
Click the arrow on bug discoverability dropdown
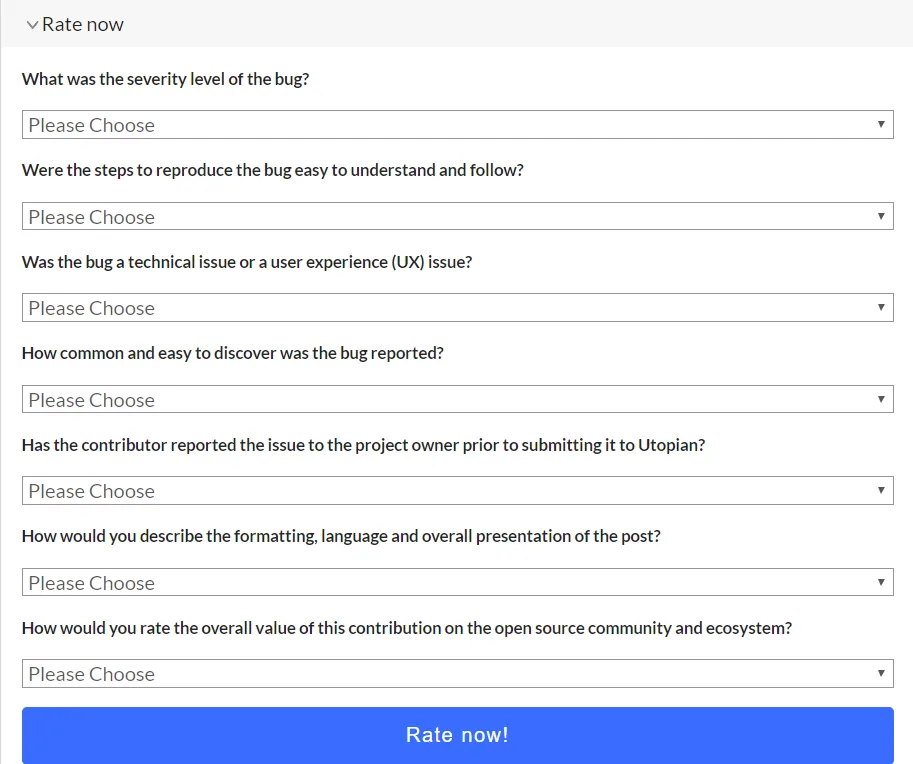coord(881,400)
